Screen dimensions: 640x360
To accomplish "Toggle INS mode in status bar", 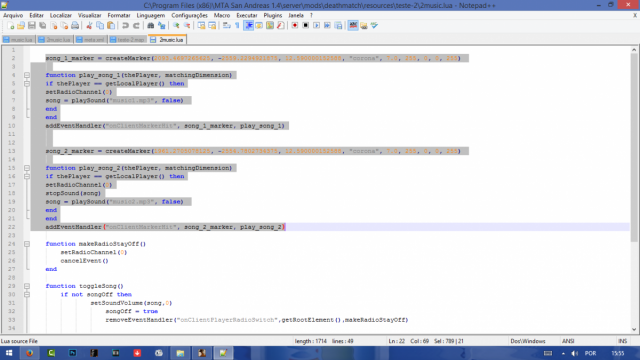I will [x=622, y=341].
